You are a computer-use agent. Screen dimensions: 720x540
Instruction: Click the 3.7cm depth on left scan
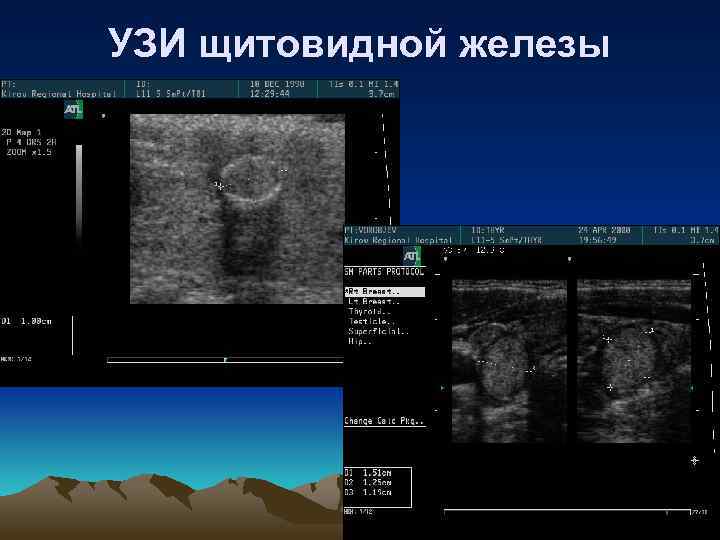[382, 94]
